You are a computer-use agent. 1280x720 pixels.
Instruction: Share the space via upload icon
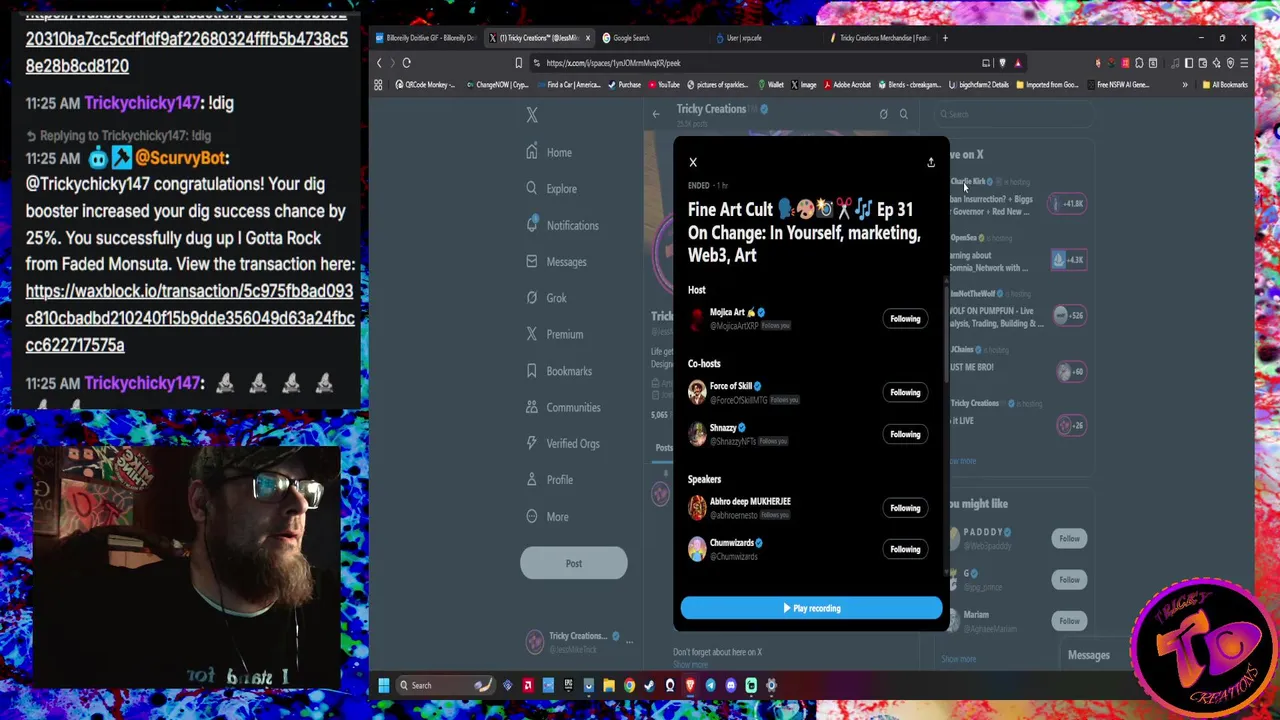[x=930, y=162]
